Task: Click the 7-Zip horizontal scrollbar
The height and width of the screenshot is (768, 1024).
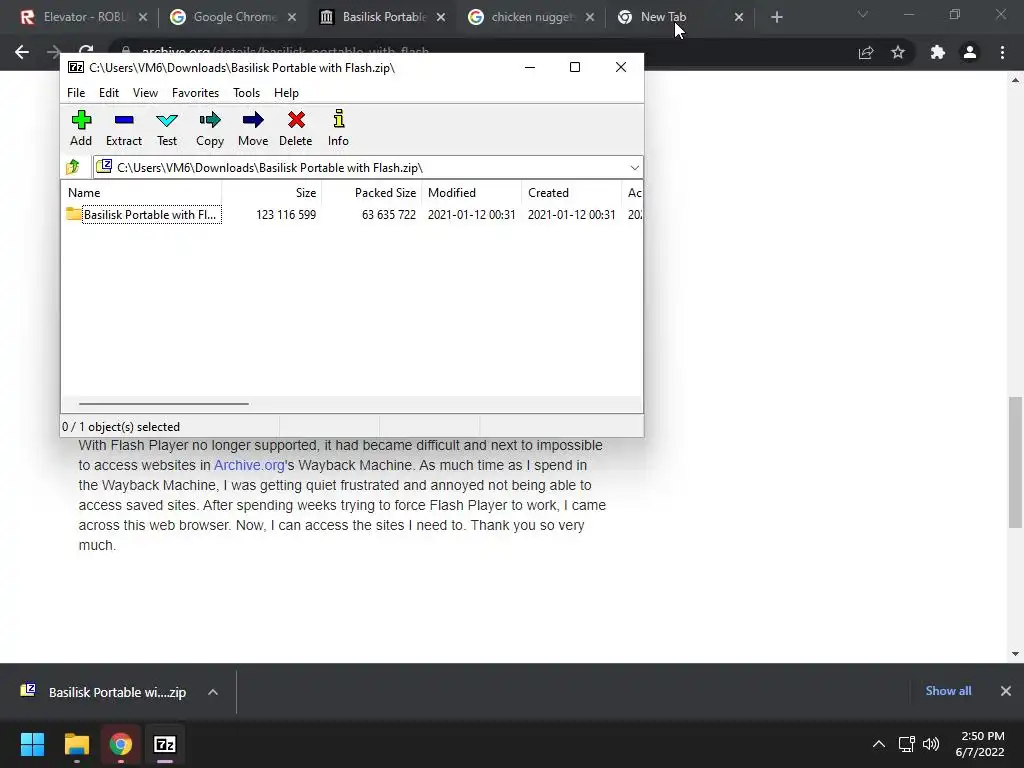Action: (x=163, y=404)
